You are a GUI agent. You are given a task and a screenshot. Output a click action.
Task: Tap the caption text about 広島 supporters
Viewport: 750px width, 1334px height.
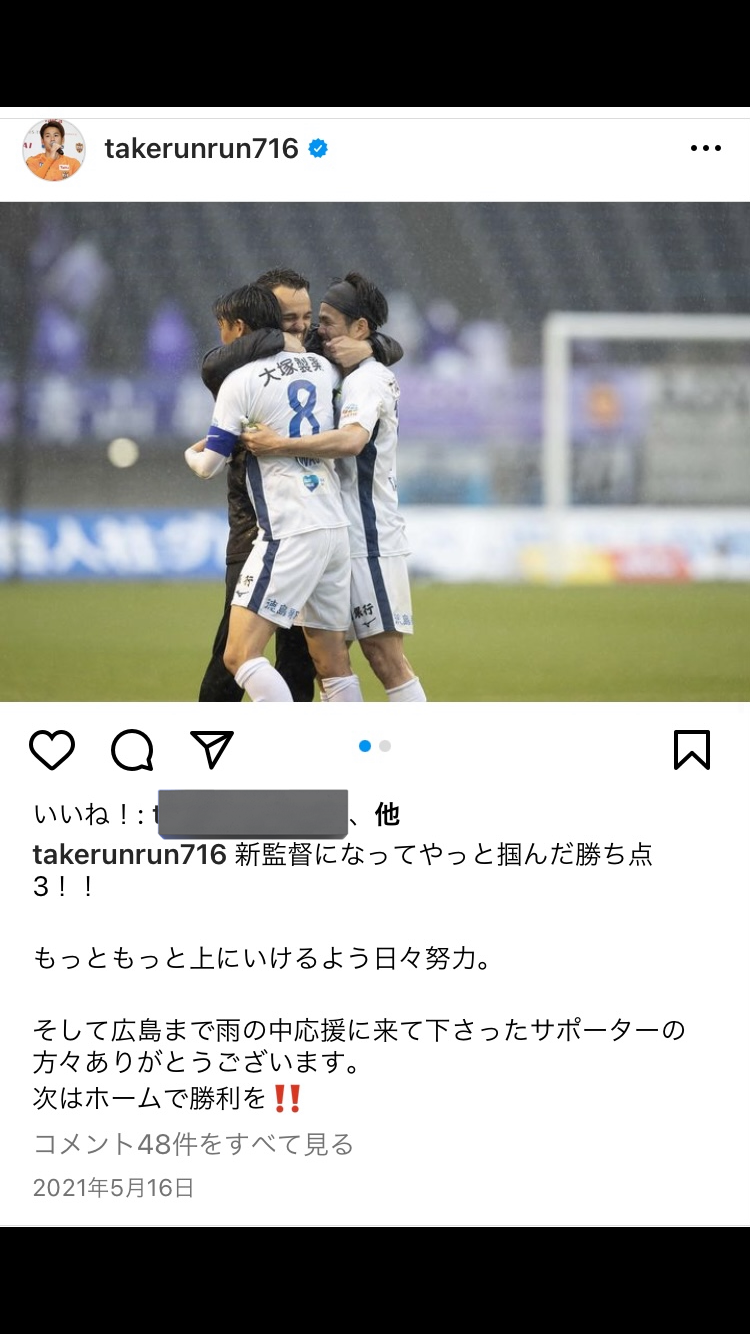tap(359, 1046)
